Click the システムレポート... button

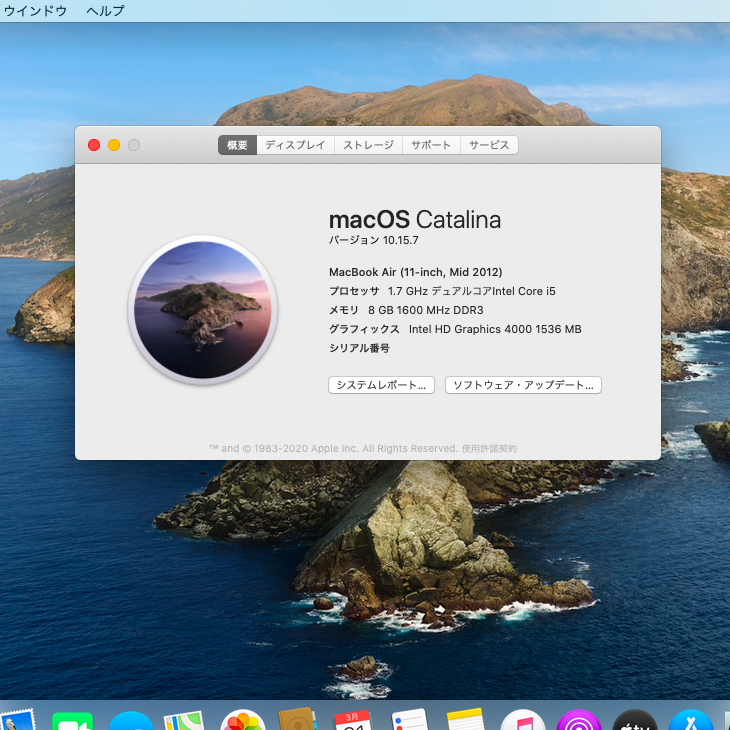[x=381, y=385]
